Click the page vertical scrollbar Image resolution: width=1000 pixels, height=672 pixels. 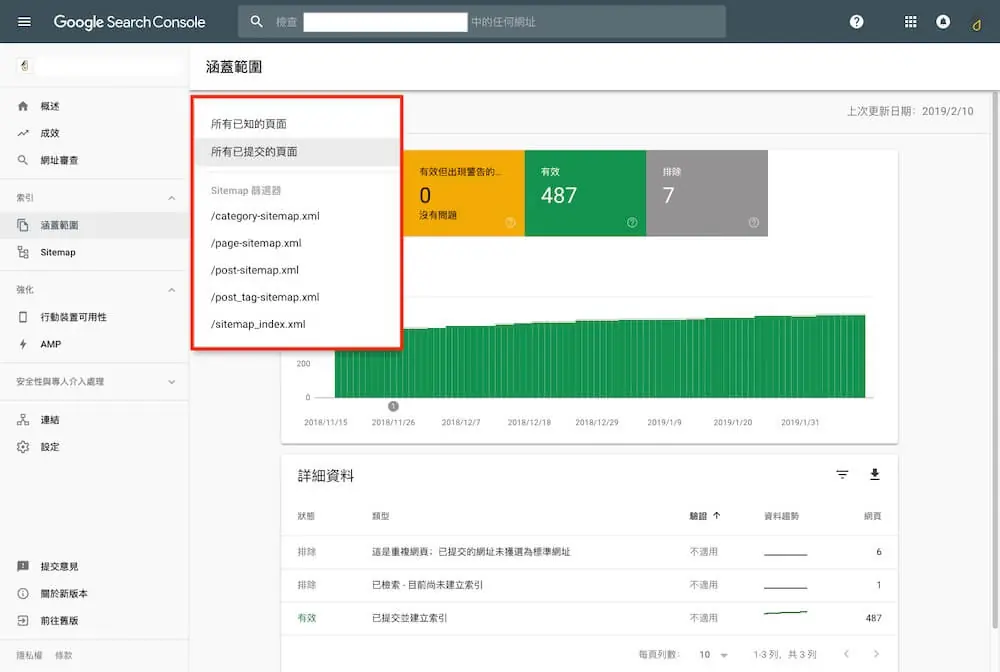(x=995, y=360)
